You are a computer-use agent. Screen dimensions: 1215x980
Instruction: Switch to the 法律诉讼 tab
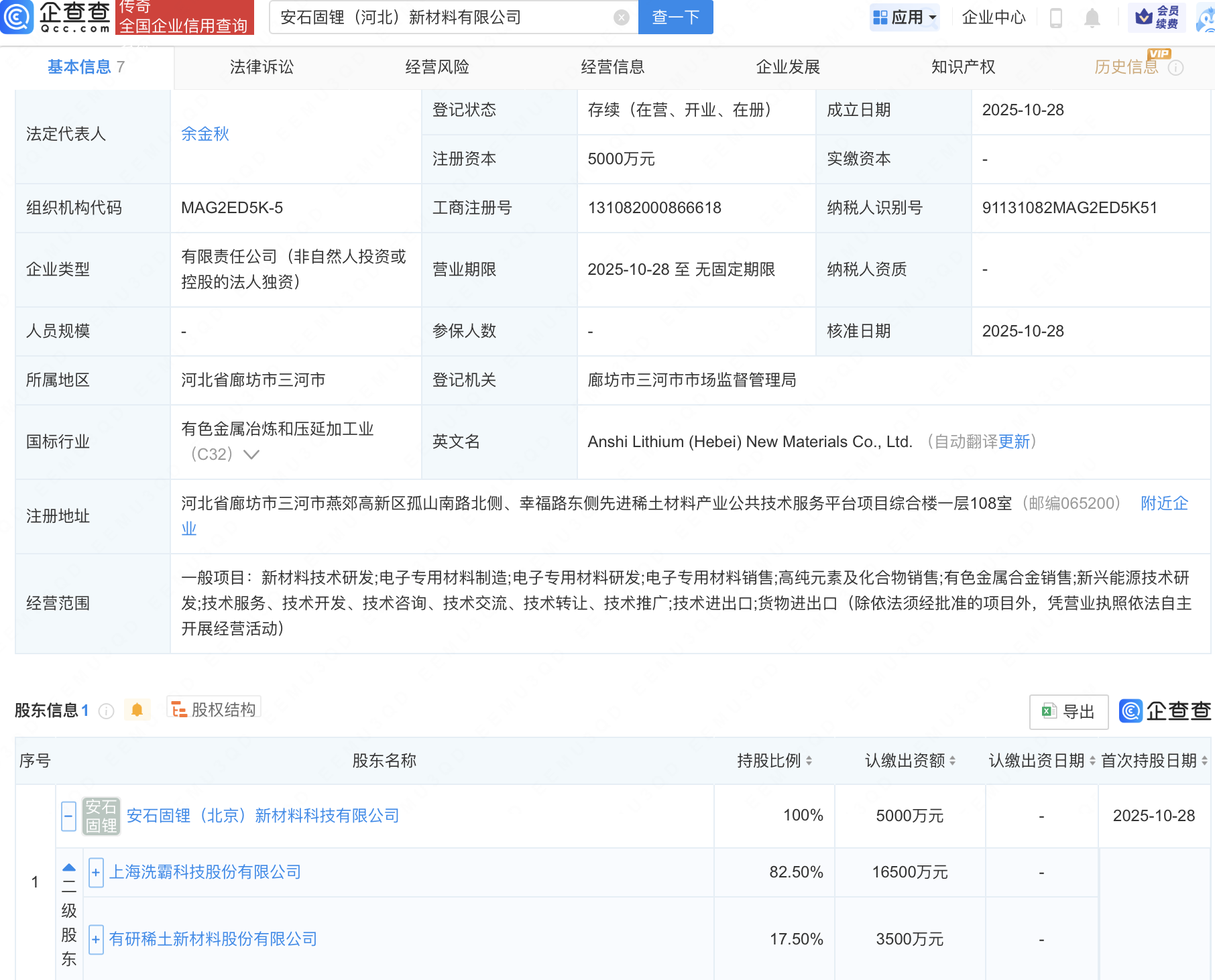[x=261, y=67]
